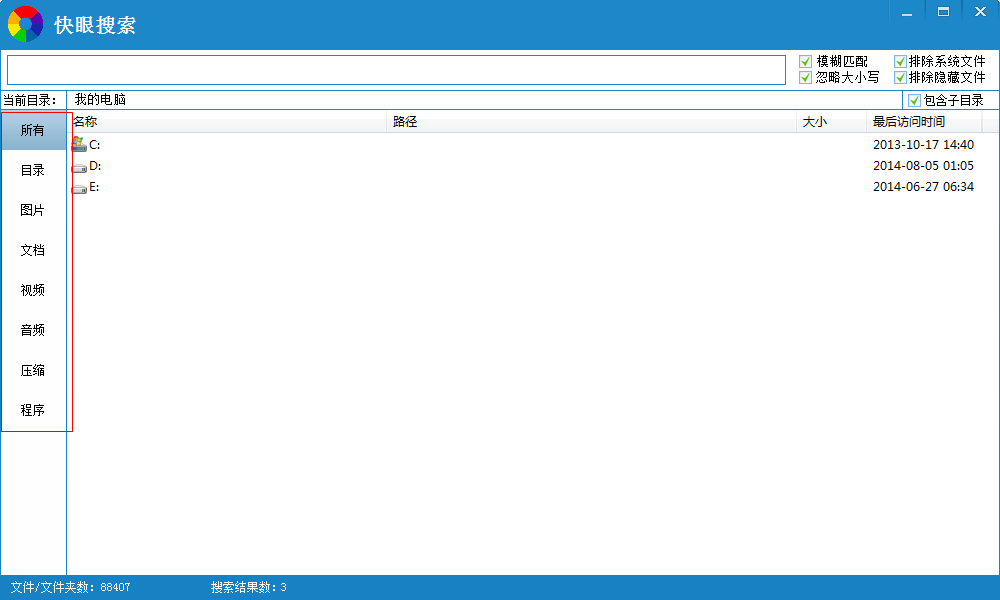Sort by the 路径 column header
This screenshot has height=600, width=1000.
(592, 122)
